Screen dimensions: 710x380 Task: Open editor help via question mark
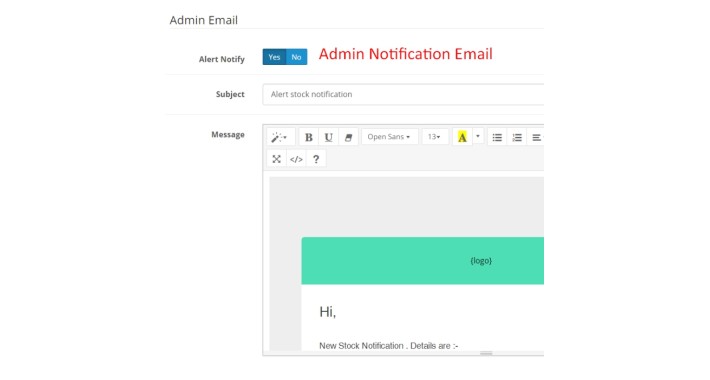pyautogui.click(x=316, y=159)
